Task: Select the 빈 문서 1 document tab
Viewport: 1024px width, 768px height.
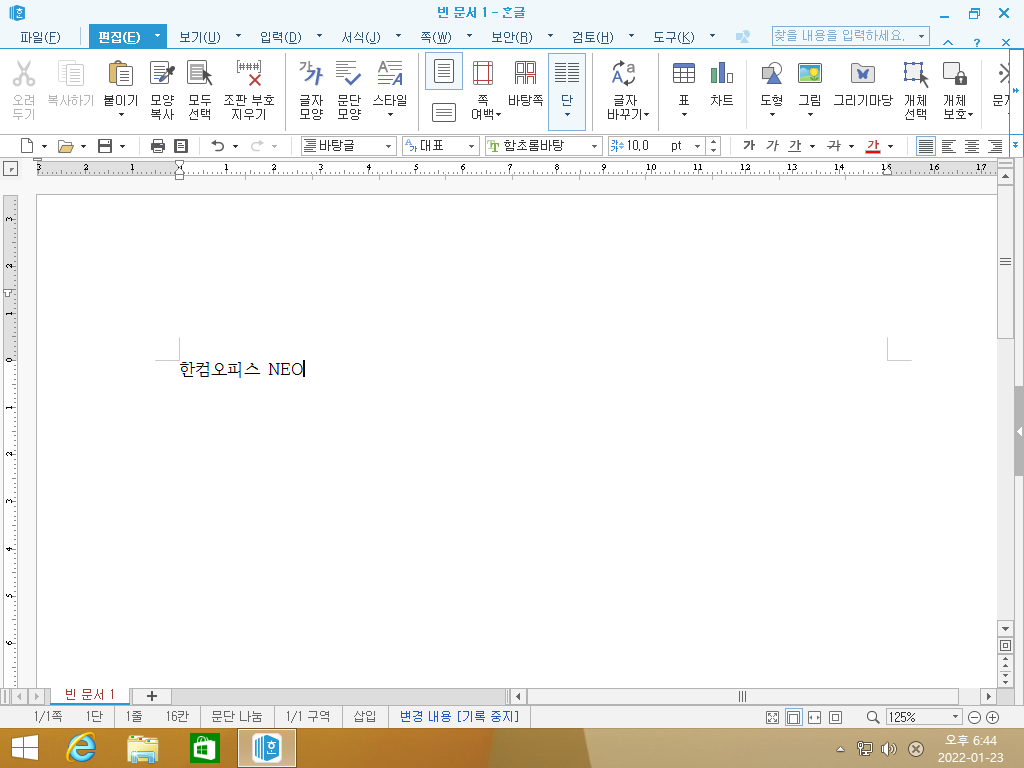Action: point(89,695)
